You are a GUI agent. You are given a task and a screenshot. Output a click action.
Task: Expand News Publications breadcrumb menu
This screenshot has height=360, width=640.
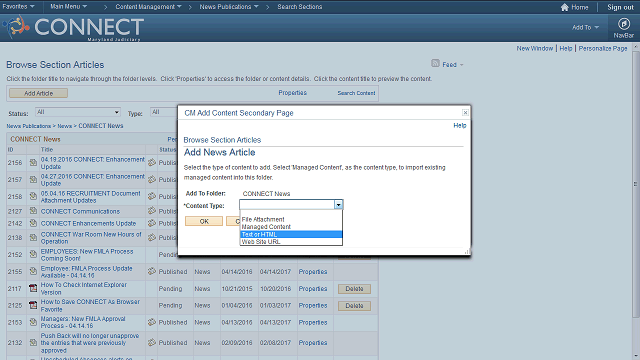229,7
